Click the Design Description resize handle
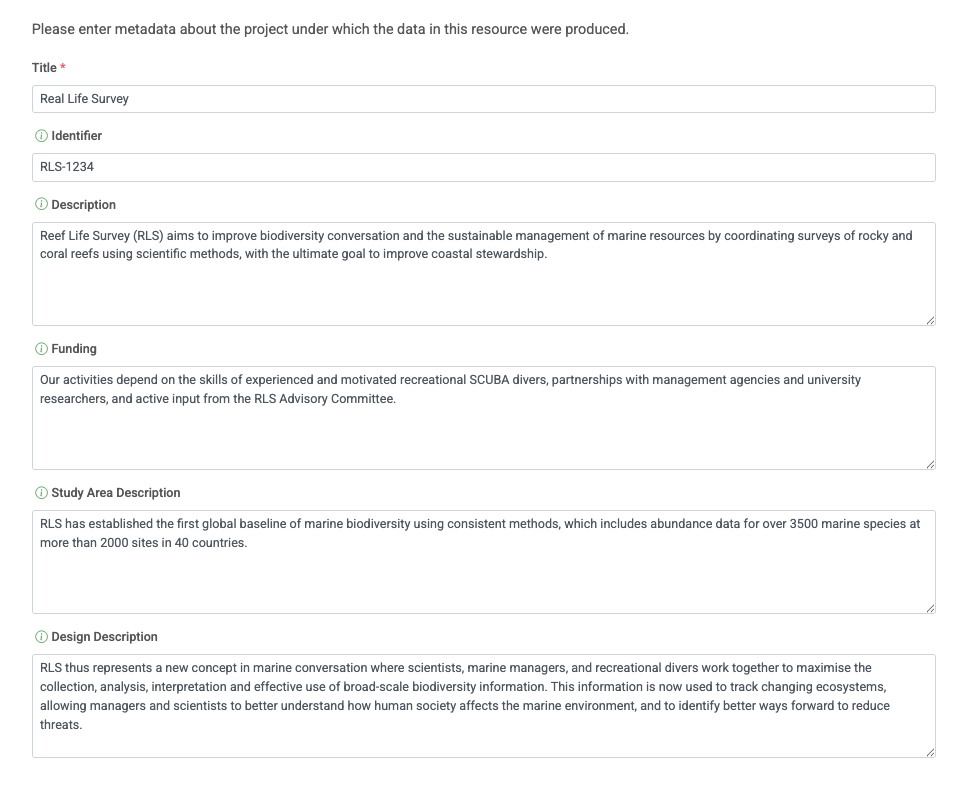The image size is (970, 795). point(929,750)
